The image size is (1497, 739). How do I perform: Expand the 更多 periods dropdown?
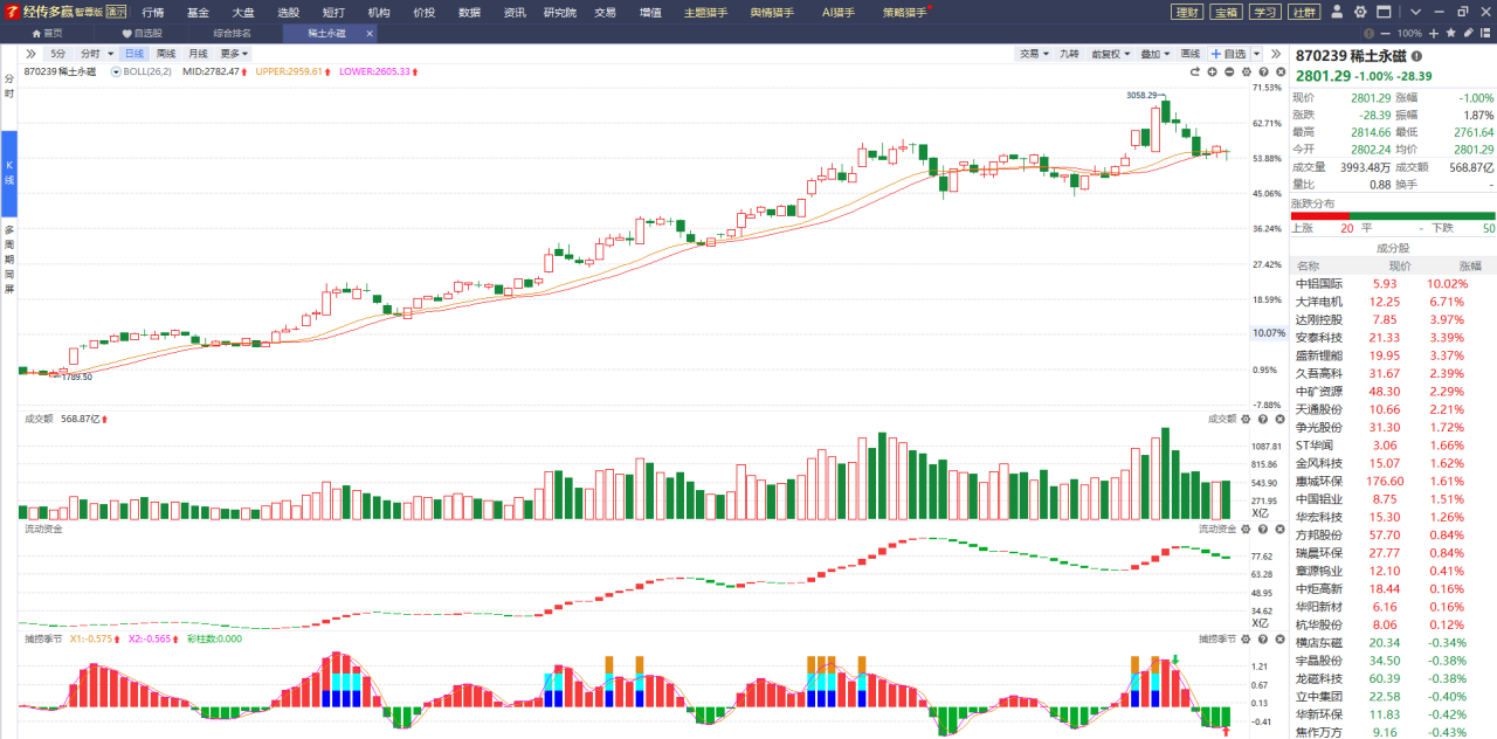pos(234,54)
